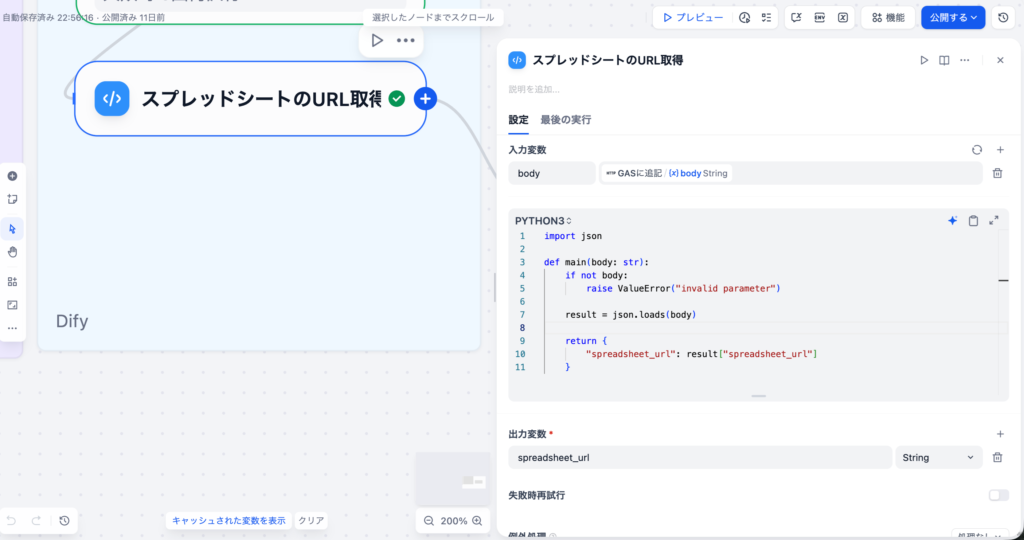Click the AI code generator sparkle icon

(x=952, y=220)
